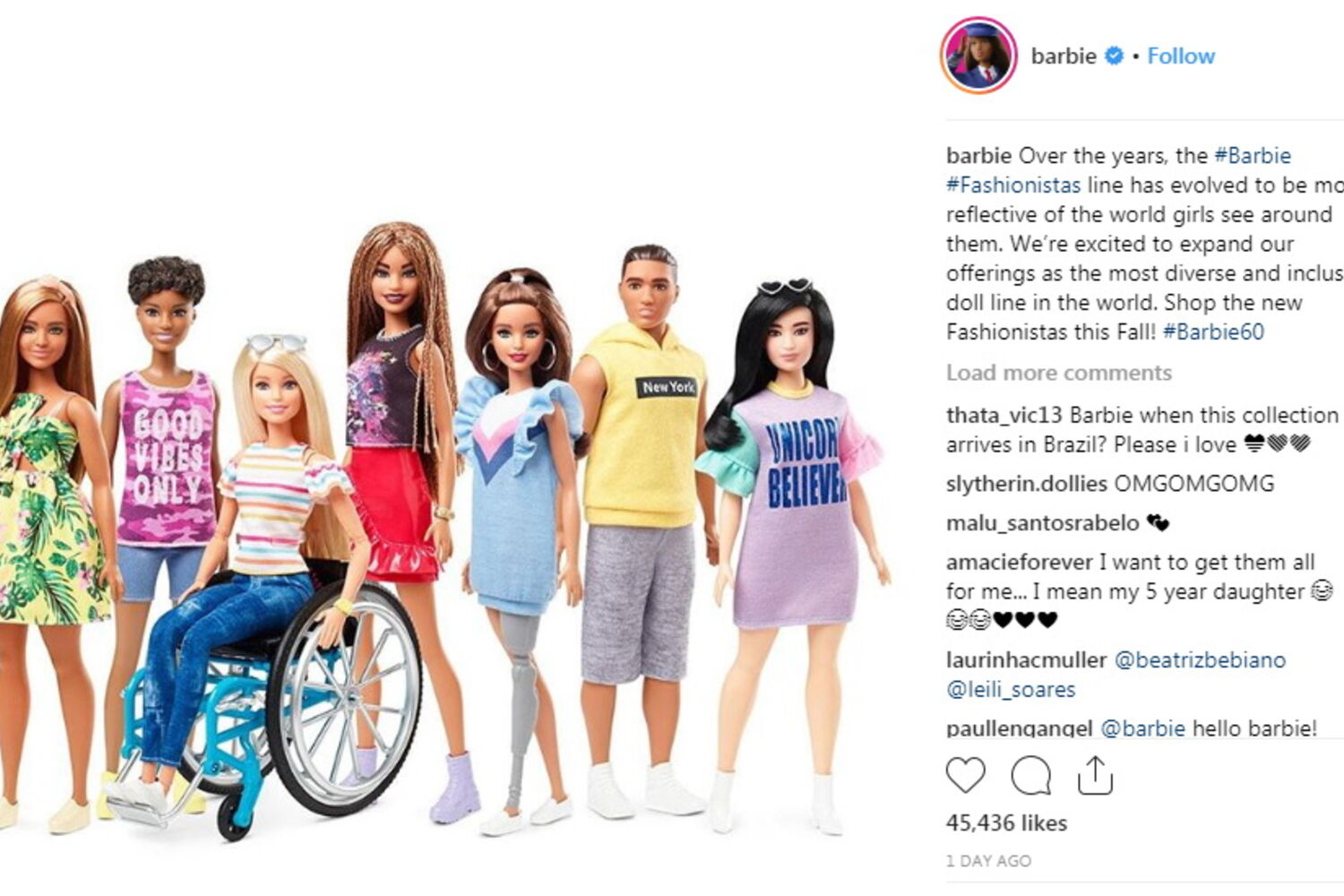View the 45,436 likes list
Viewport: 1344px width, 896px height.
coord(1006,823)
